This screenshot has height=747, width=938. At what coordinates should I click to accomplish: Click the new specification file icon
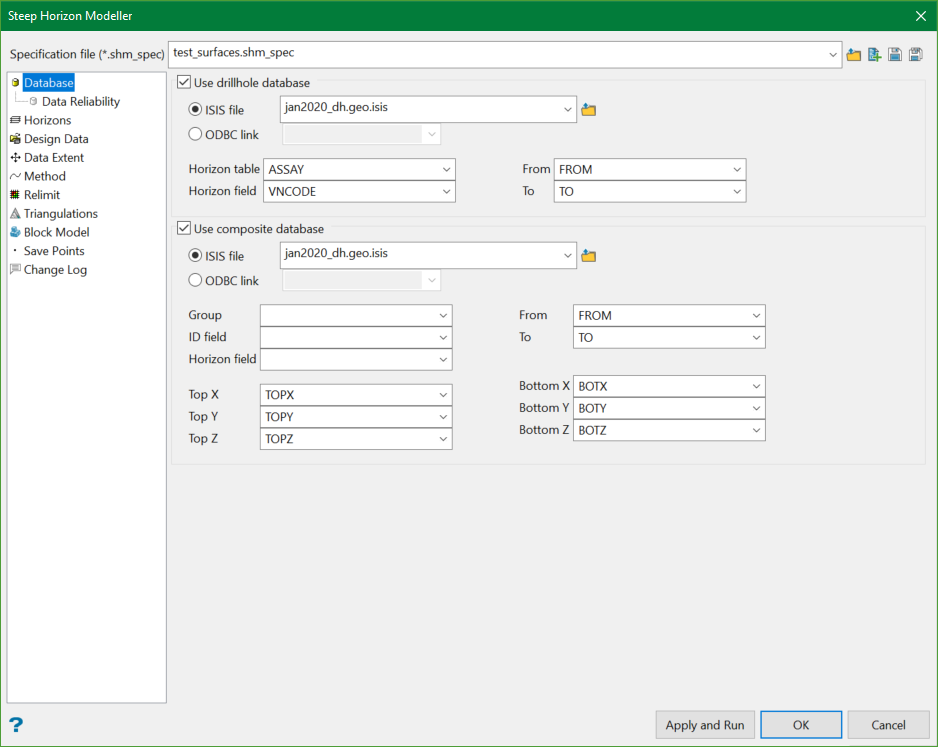874,55
